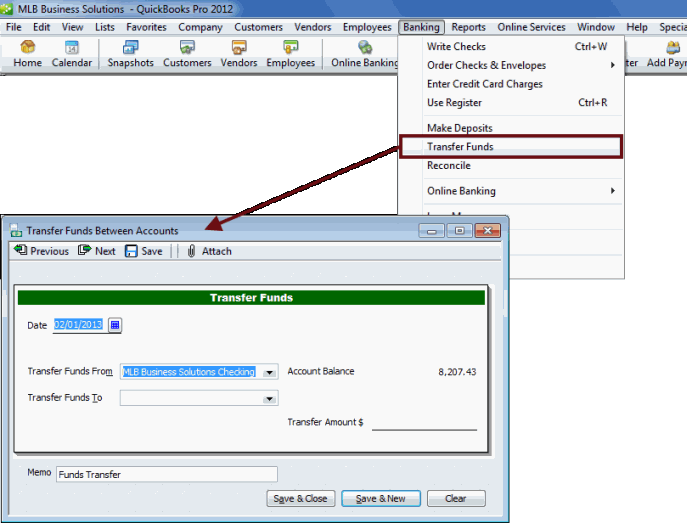Viewport: 687px width, 523px height.
Task: Click the QuickBooks title bar app icon
Action: click(x=7, y=9)
